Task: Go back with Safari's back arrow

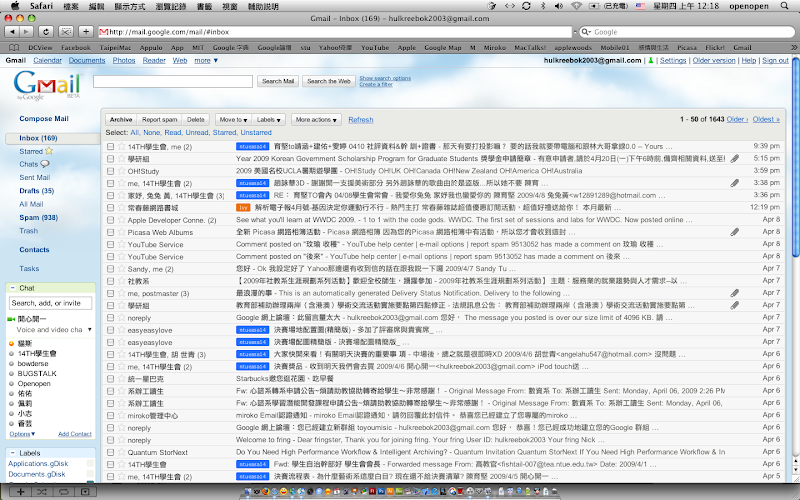Action: click(x=12, y=32)
